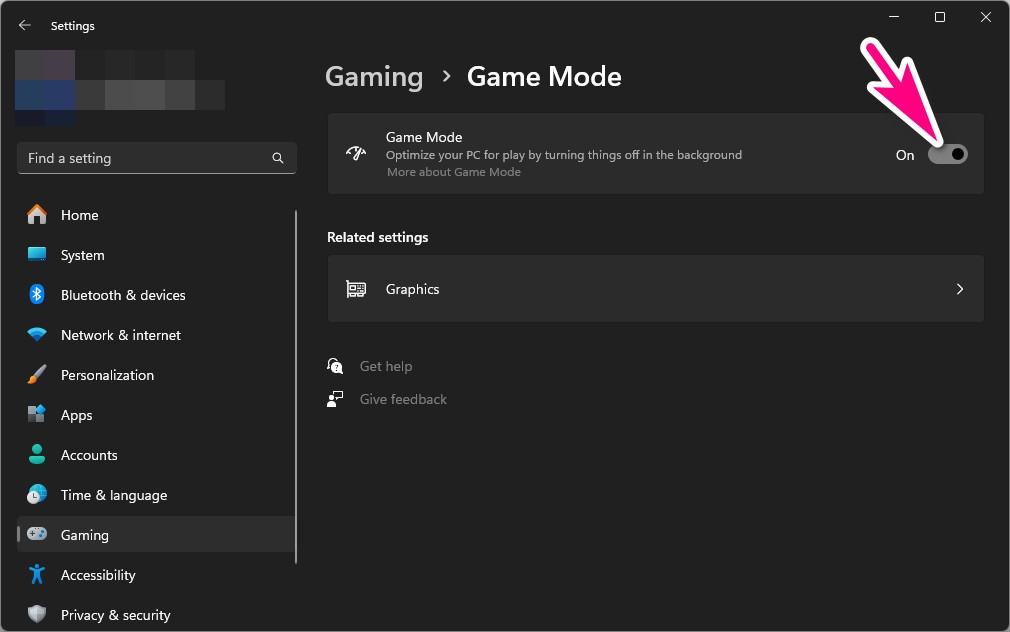Click the Accessibility figure icon
Viewport: 1010px width, 632px height.
[37, 575]
